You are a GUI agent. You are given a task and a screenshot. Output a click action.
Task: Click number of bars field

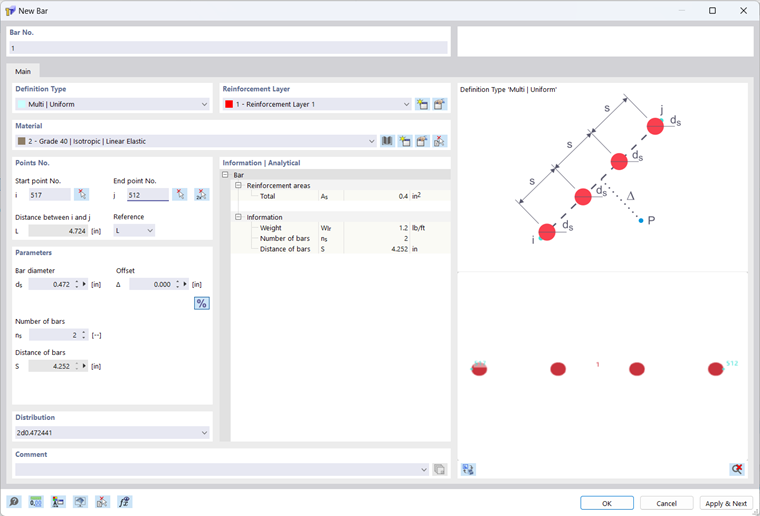(x=55, y=335)
